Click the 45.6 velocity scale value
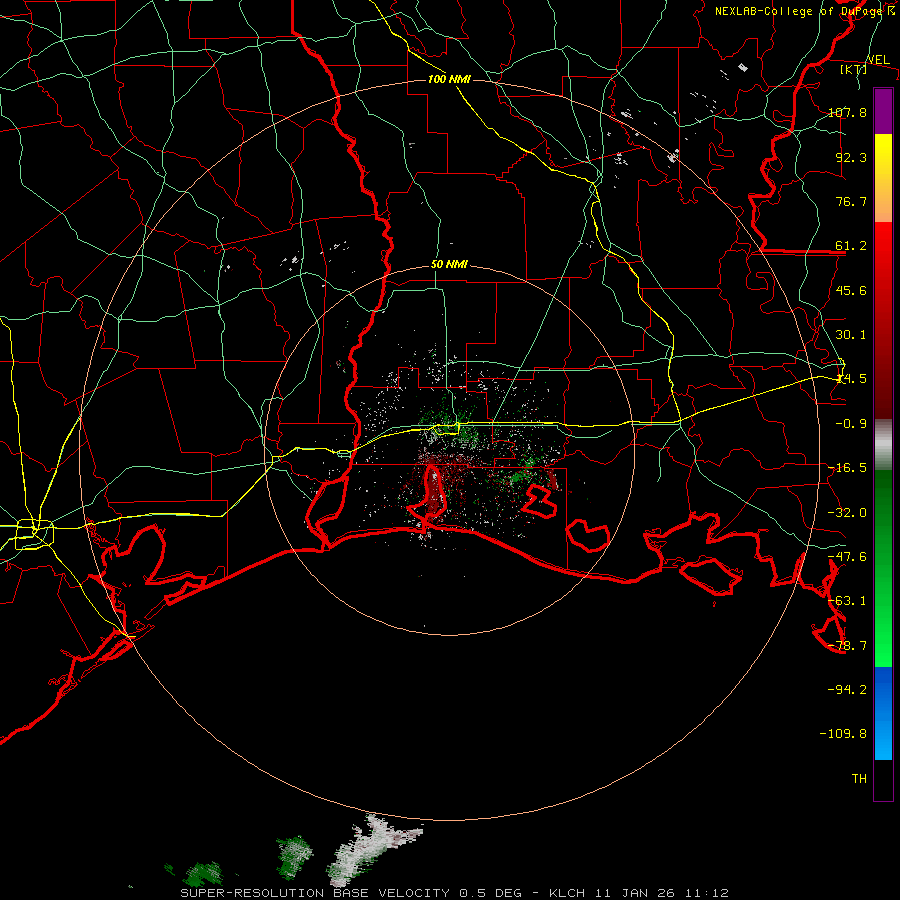 point(851,290)
